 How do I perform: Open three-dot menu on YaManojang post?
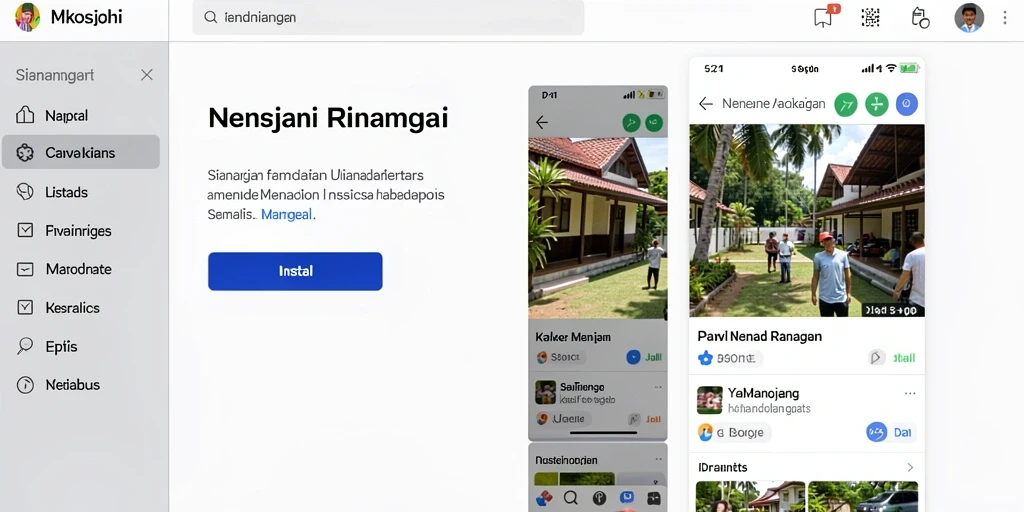coord(910,394)
